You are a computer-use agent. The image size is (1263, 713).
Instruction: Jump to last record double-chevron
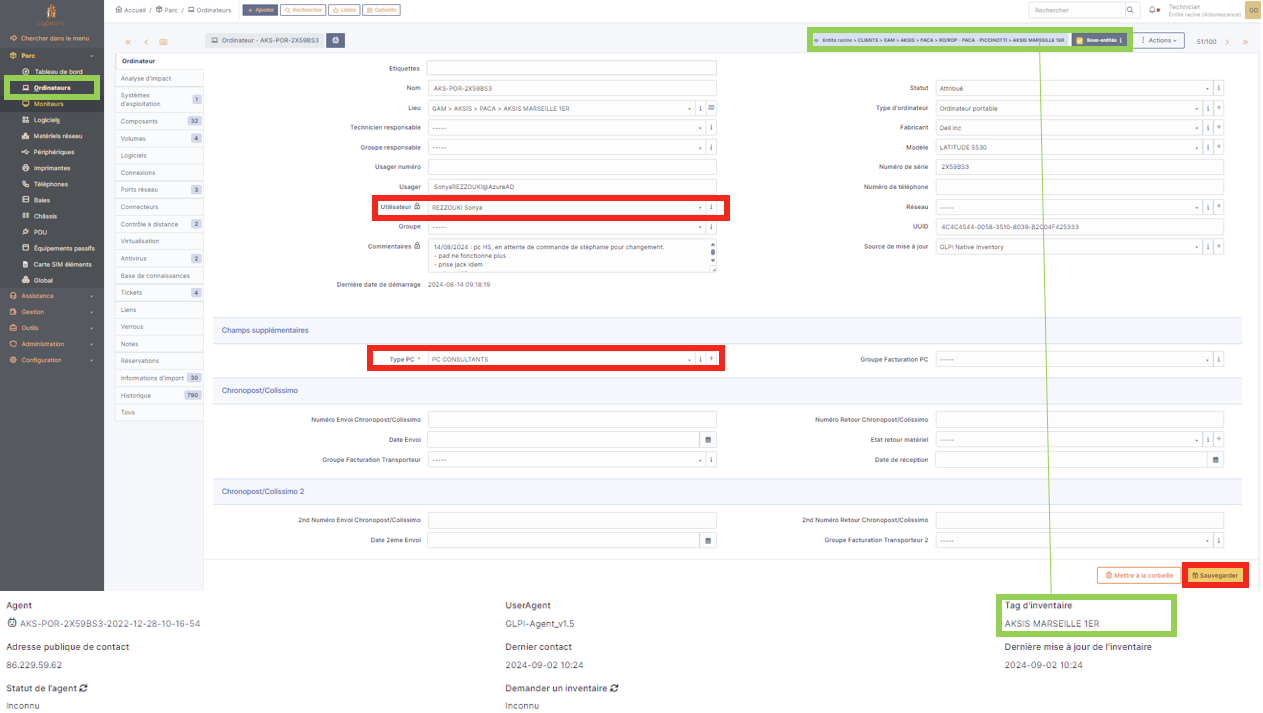tap(1245, 41)
